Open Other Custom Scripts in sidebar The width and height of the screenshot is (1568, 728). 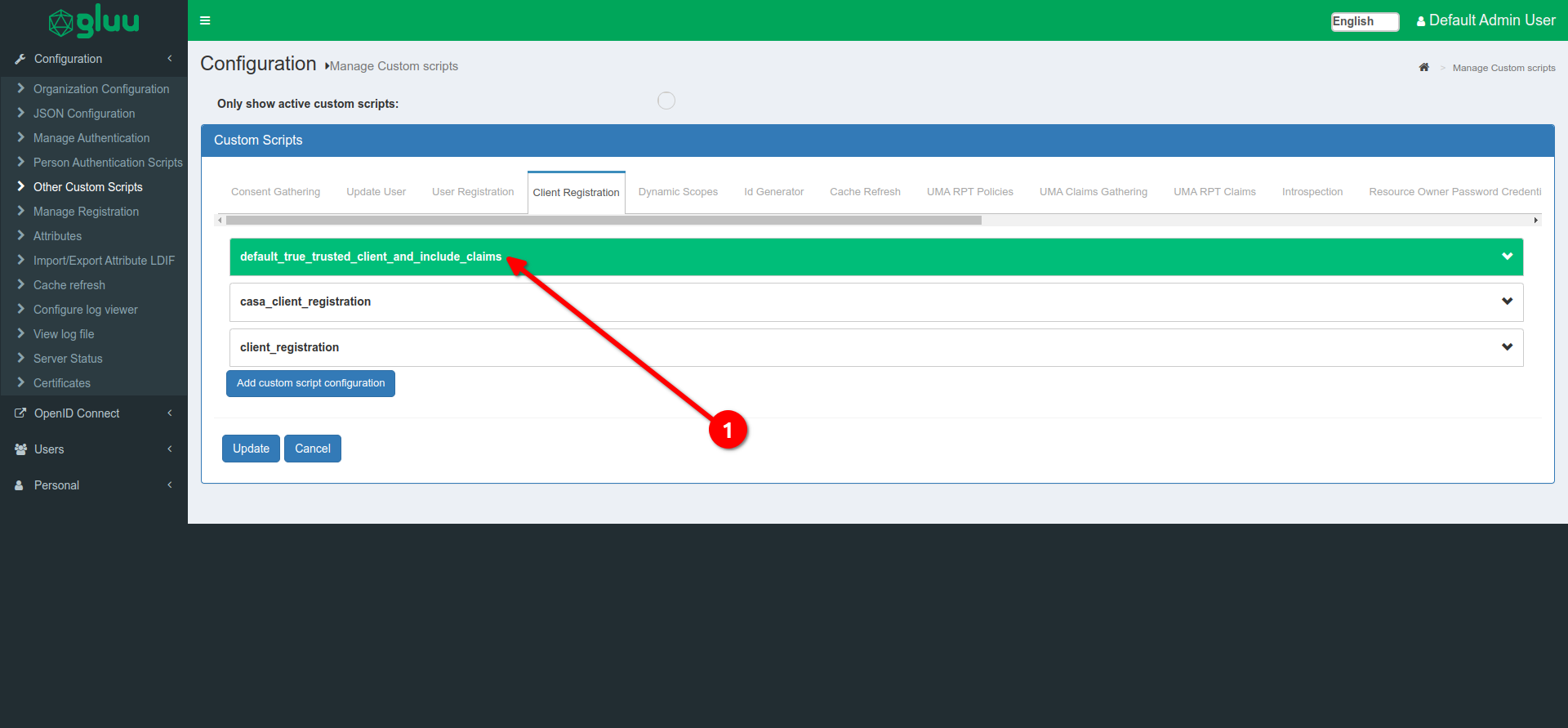tap(87, 187)
